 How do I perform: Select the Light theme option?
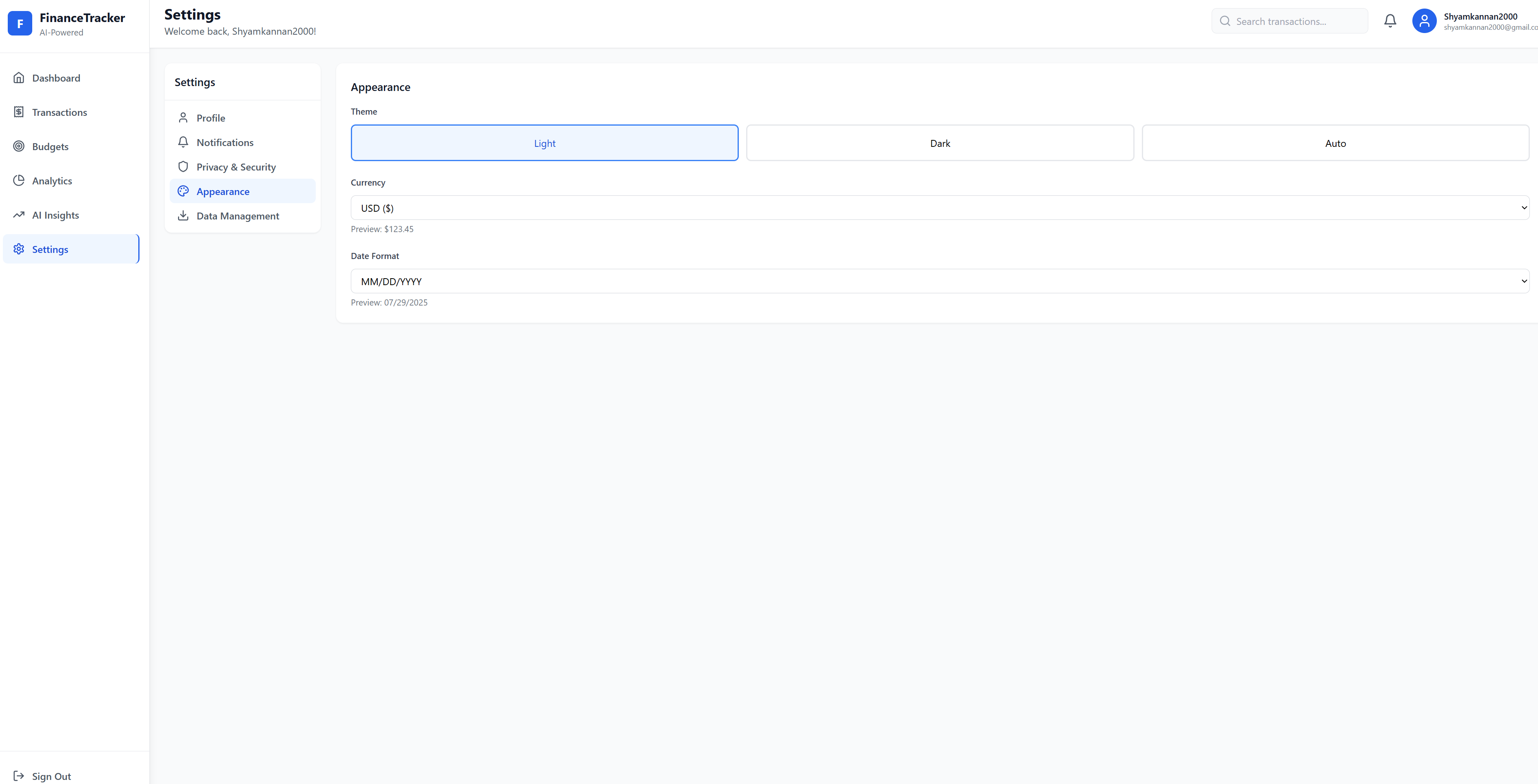544,143
